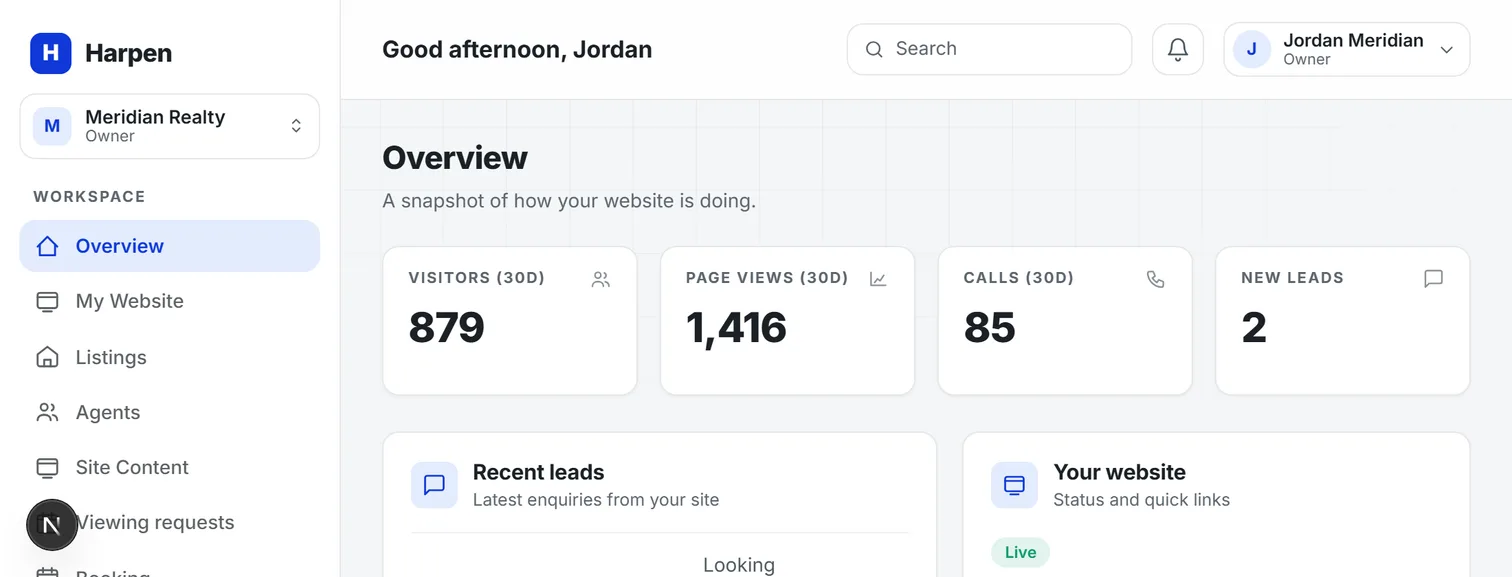Click the Page Views chart icon
Viewport: 1512px width, 577px height.
pyautogui.click(x=878, y=279)
